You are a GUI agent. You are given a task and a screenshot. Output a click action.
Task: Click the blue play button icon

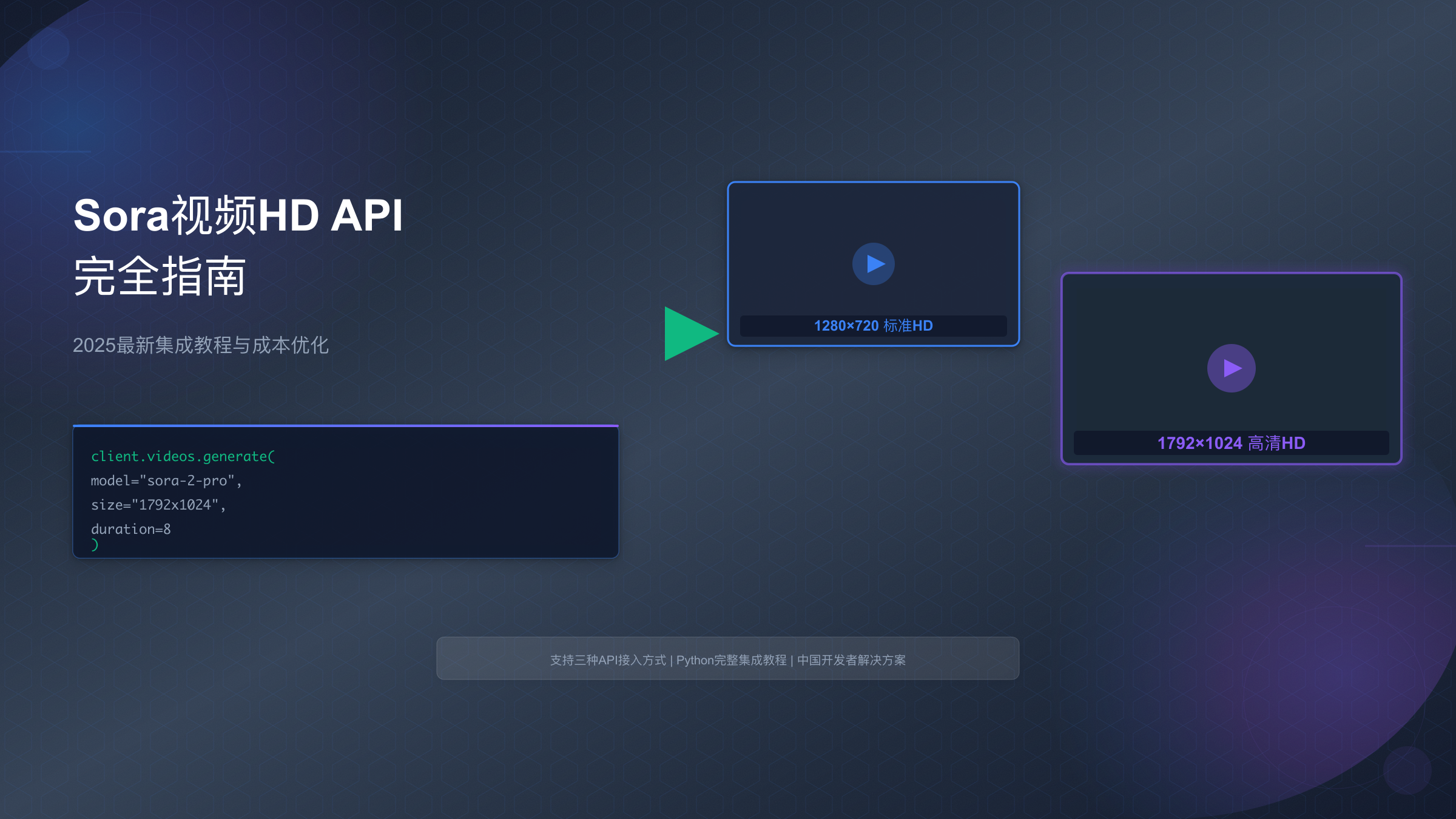(x=873, y=264)
